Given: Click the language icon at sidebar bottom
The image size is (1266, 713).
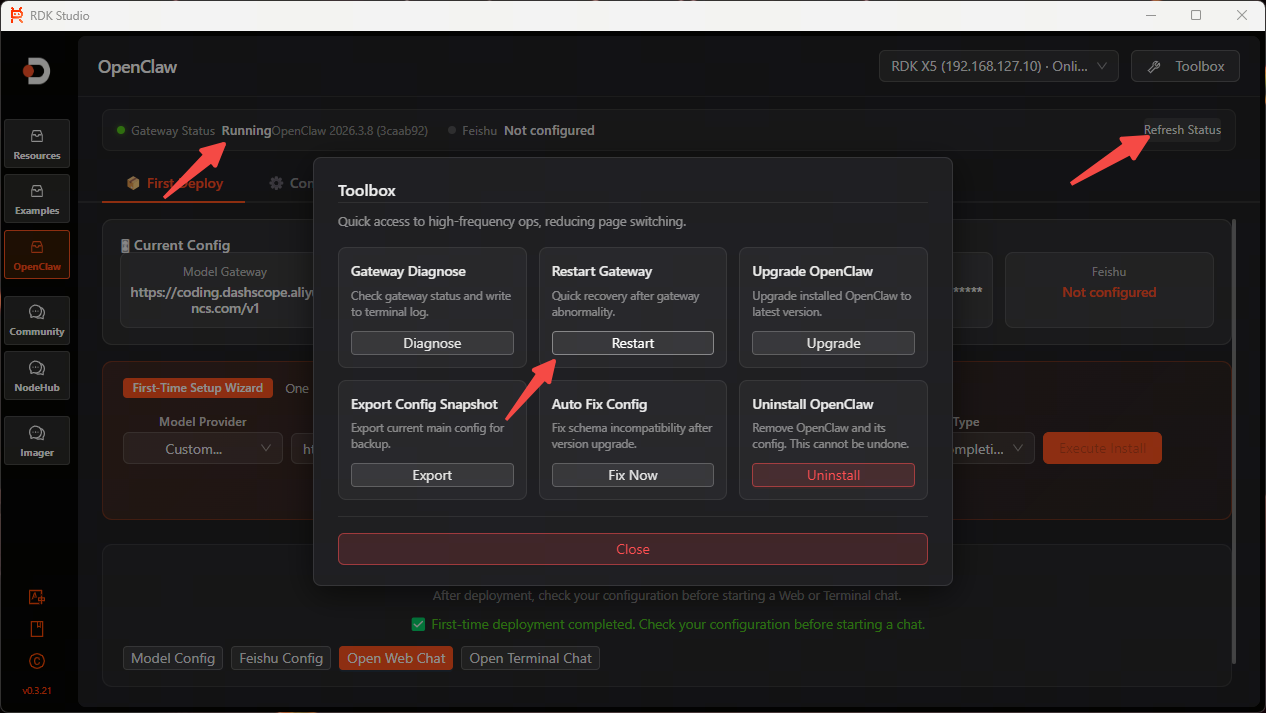Looking at the screenshot, I should [x=37, y=597].
